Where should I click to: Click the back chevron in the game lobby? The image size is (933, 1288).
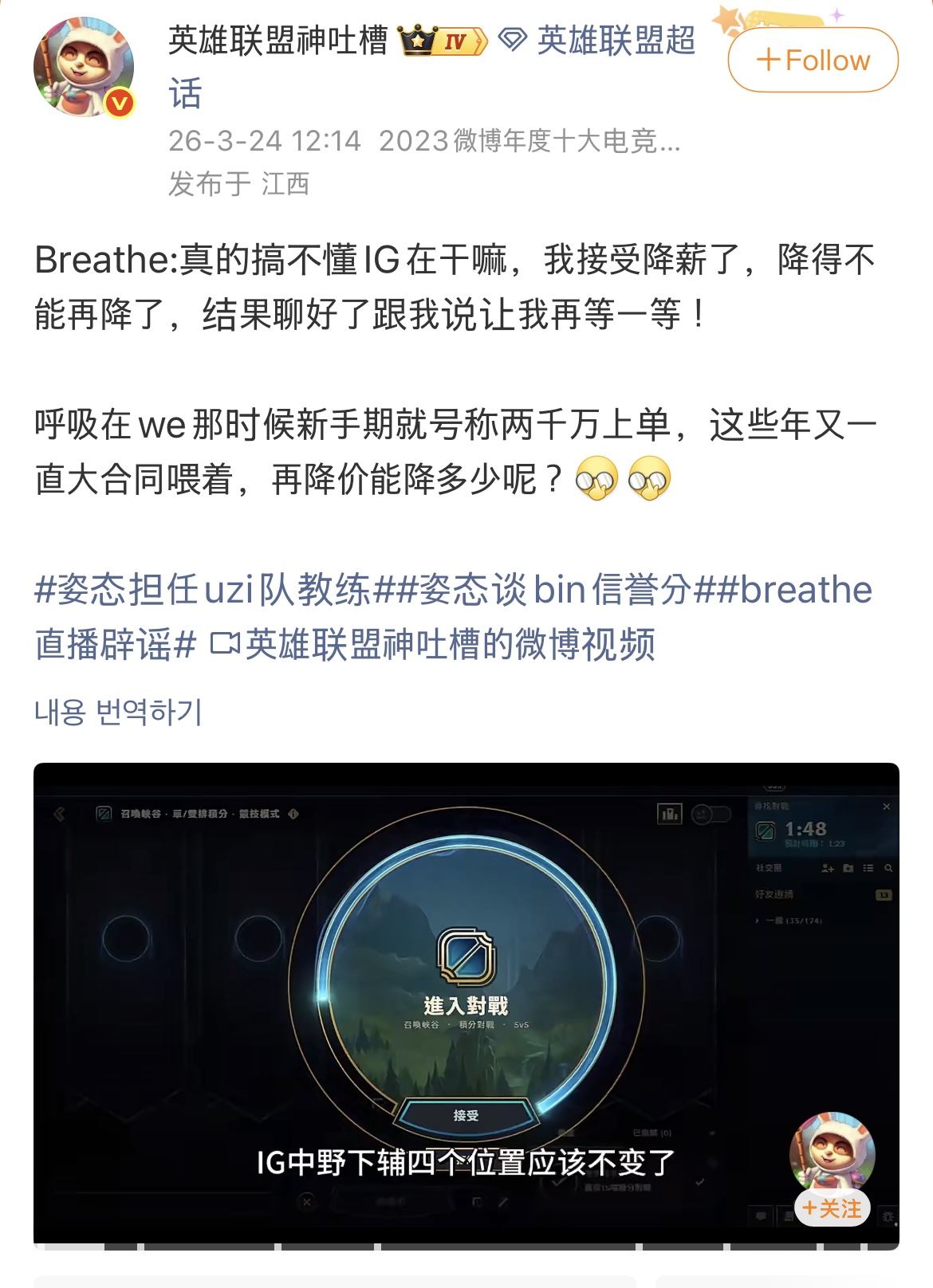click(60, 814)
